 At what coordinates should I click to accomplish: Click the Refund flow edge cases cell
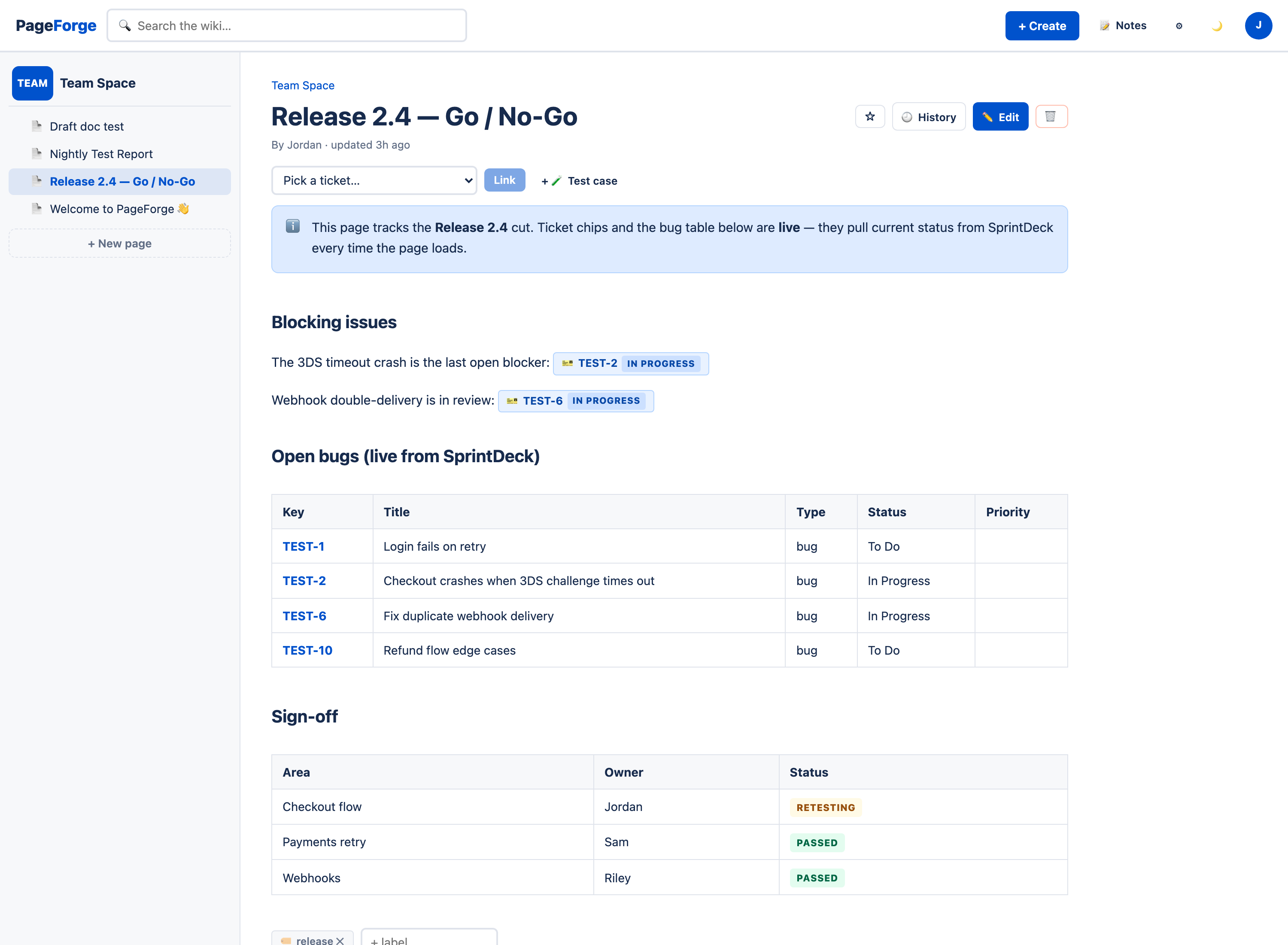(579, 650)
